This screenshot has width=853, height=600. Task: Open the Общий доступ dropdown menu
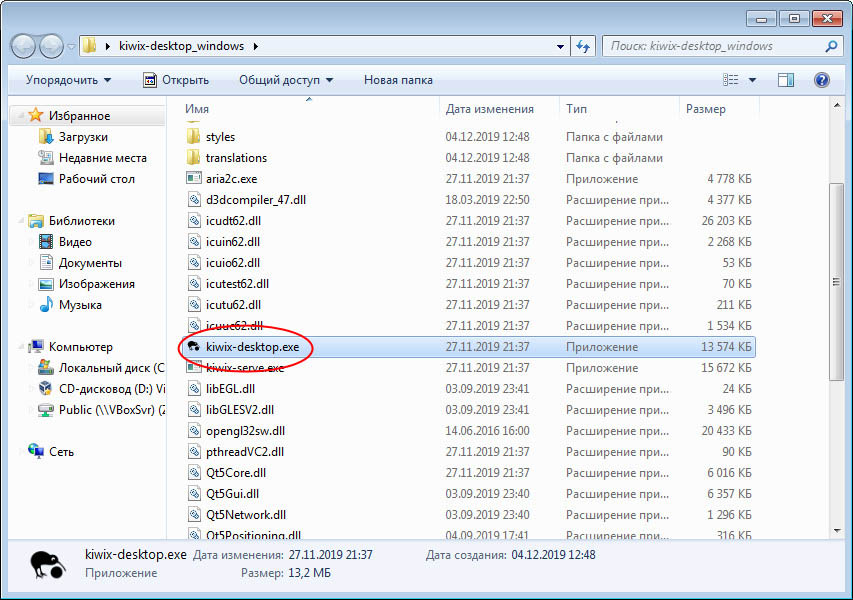pyautogui.click(x=286, y=80)
